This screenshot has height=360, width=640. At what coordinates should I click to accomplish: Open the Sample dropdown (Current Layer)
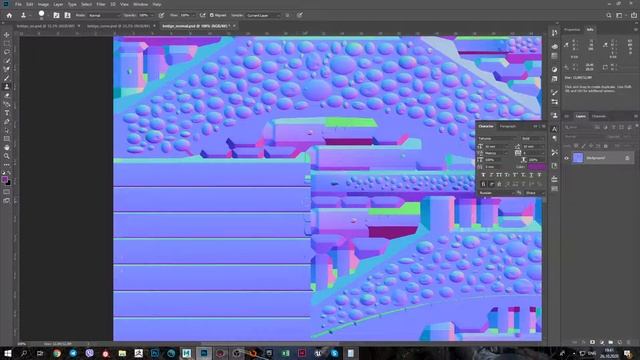coord(263,15)
